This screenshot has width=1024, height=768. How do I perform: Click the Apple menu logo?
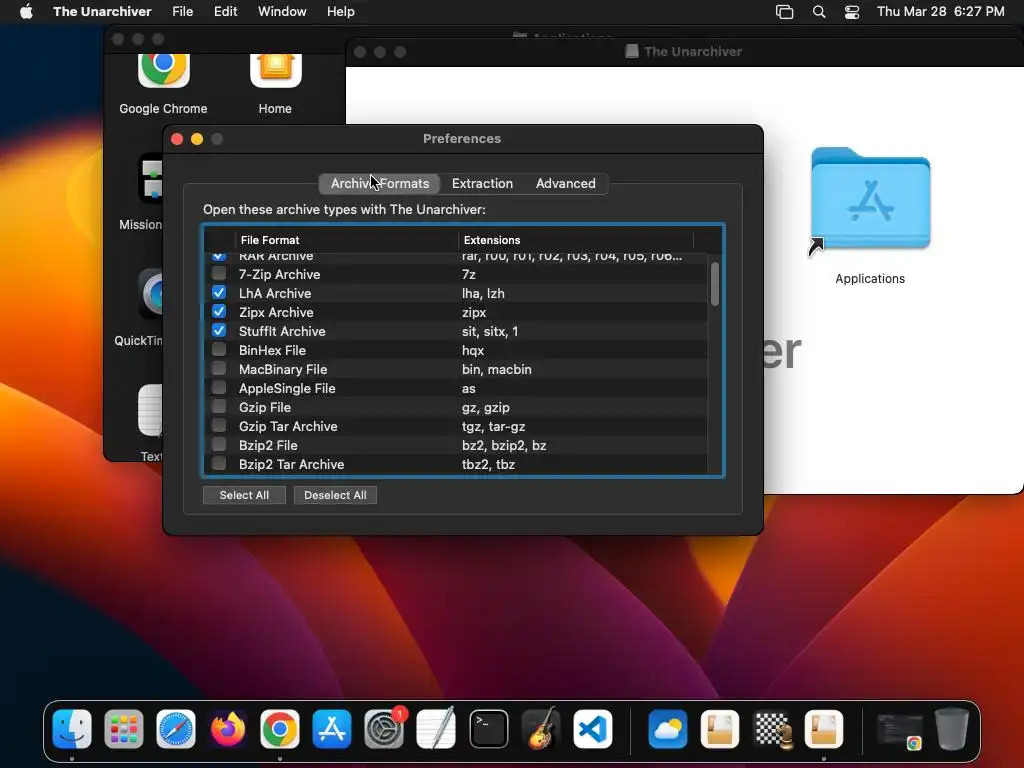coord(26,11)
